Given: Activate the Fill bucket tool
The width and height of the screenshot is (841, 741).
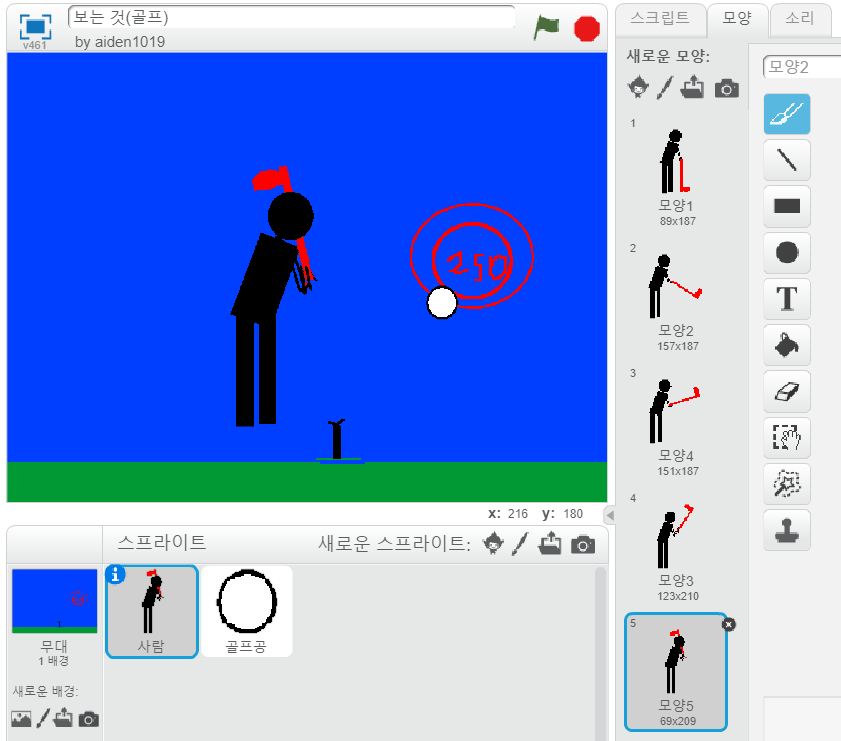Looking at the screenshot, I should (786, 345).
